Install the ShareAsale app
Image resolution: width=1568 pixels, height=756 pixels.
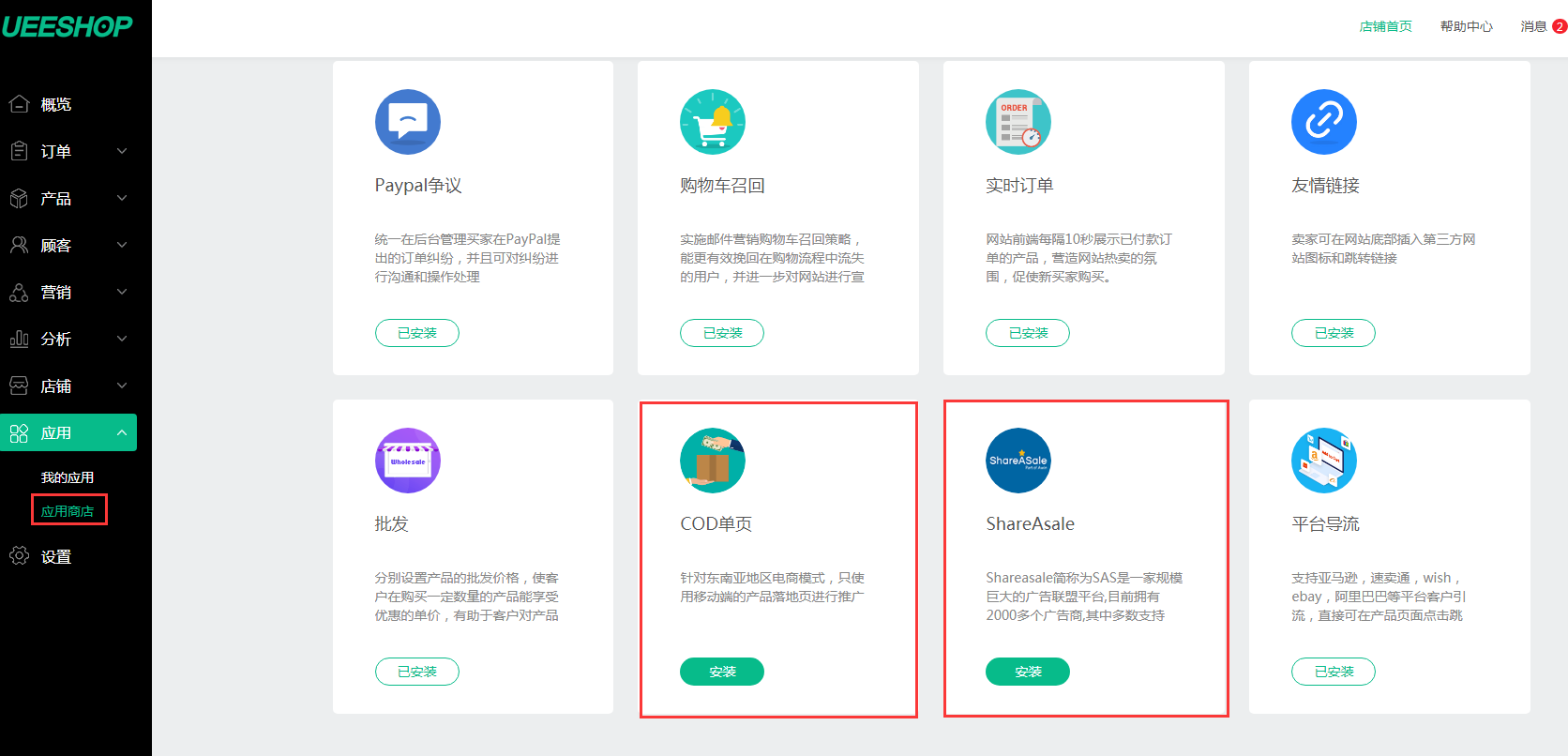1028,672
